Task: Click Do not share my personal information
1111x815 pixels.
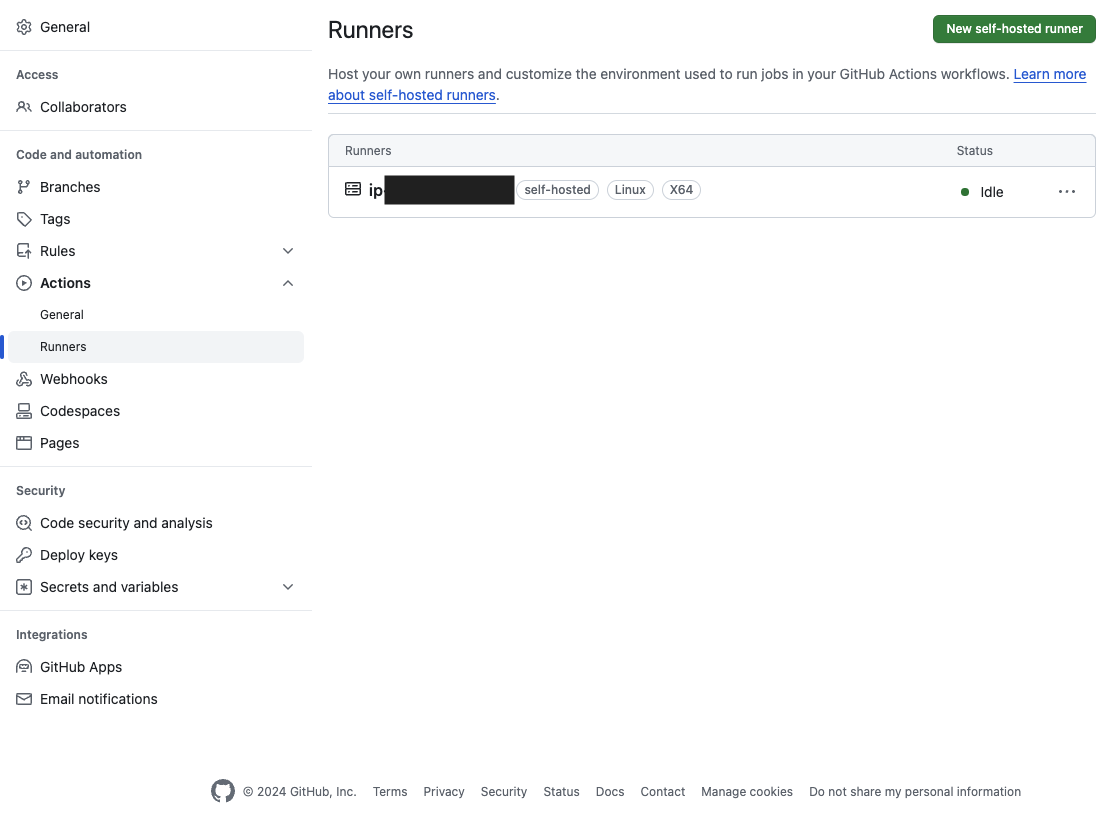Action: pos(915,792)
